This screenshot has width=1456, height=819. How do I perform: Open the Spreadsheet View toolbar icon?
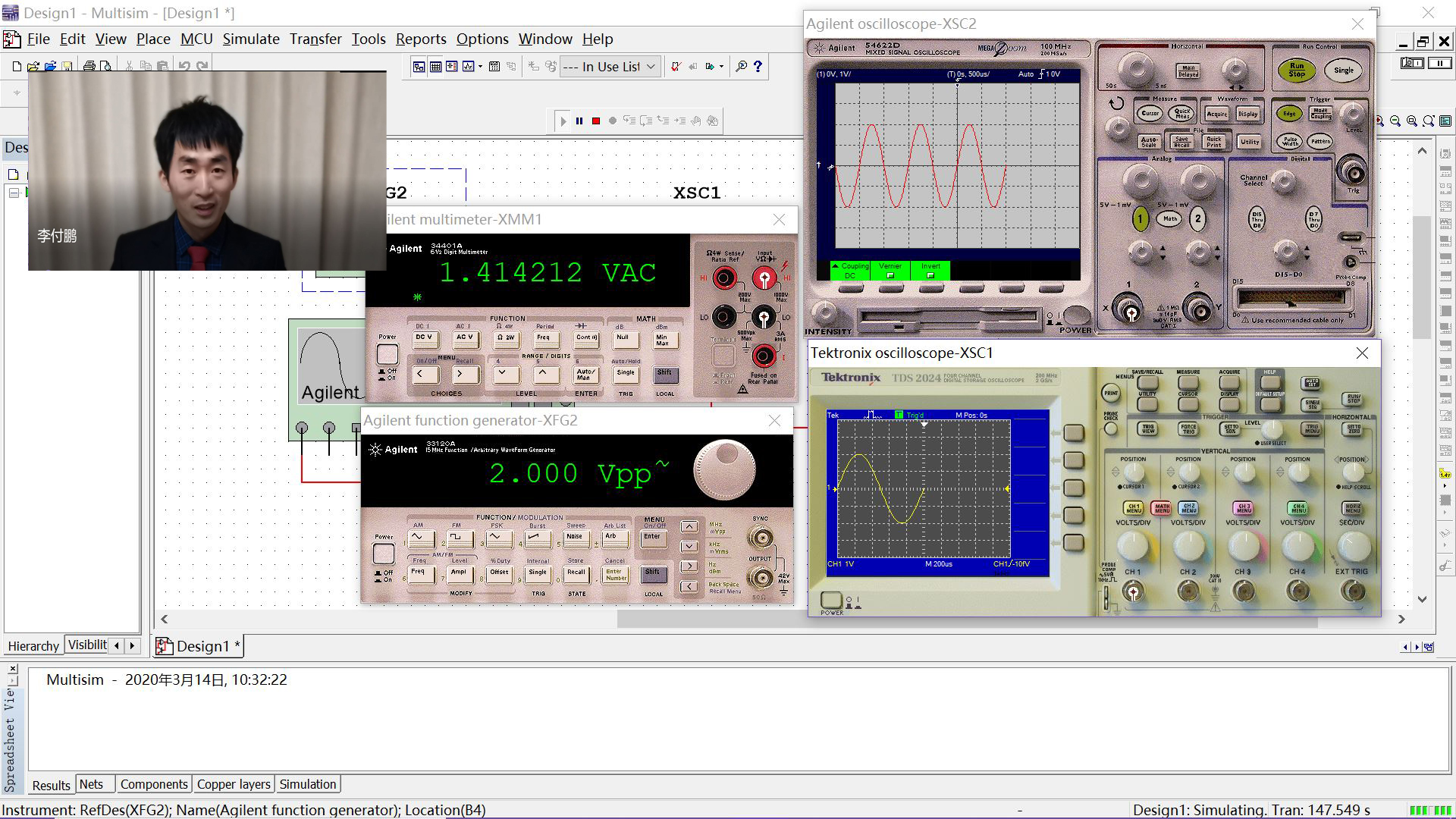pos(436,67)
